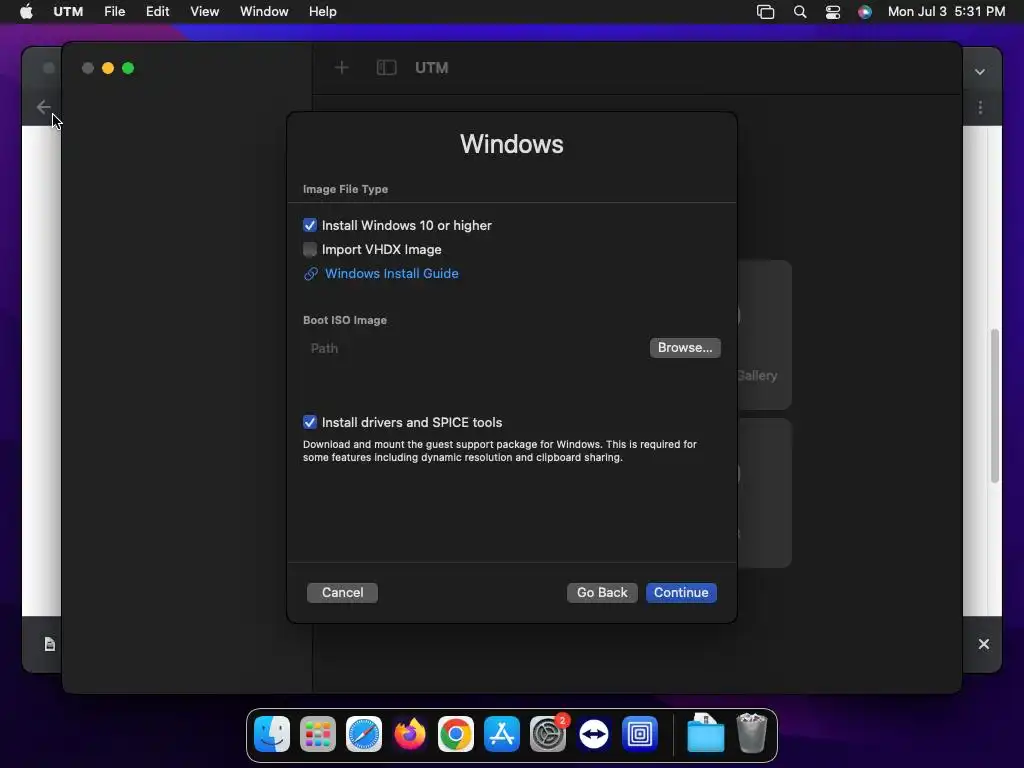Open UTM app from the Dock
The width and height of the screenshot is (1024, 768).
pyautogui.click(x=640, y=734)
